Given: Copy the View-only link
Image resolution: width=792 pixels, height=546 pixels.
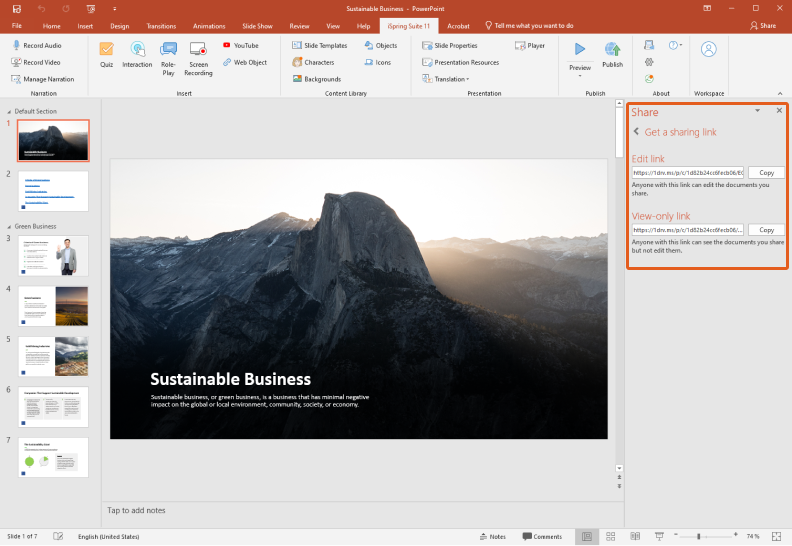Looking at the screenshot, I should click(766, 230).
